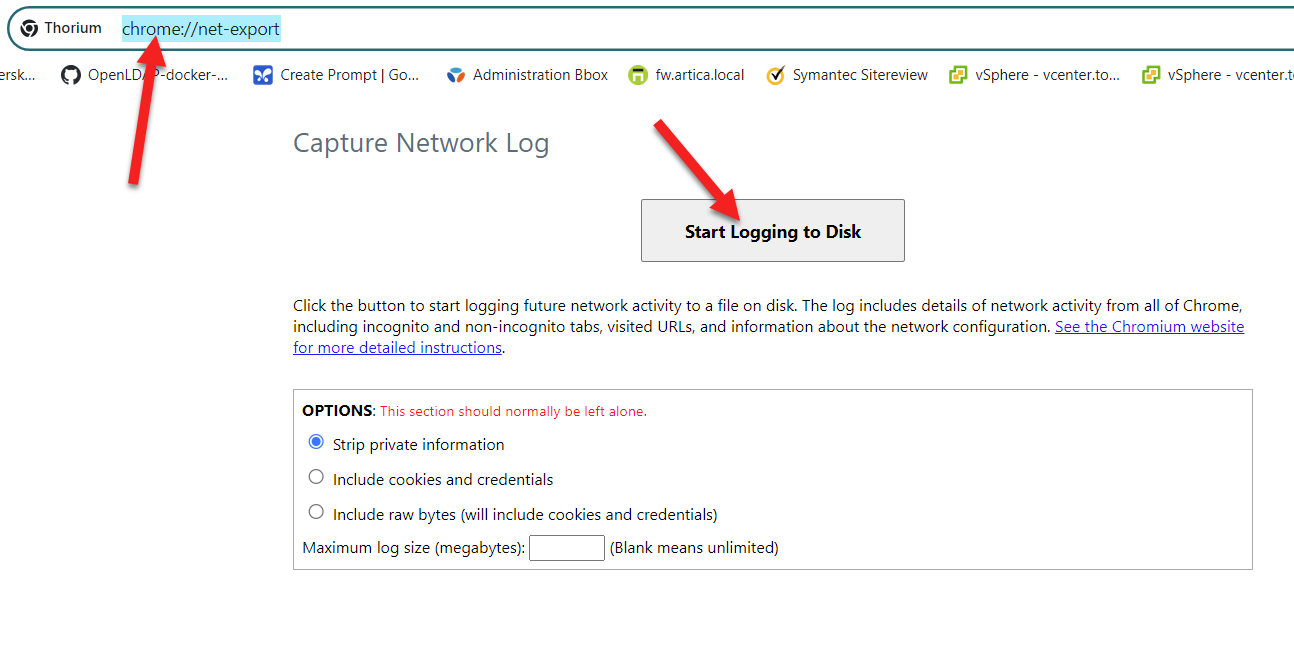Open the fw.artica.local bookmark icon
The image size is (1294, 665).
(638, 75)
